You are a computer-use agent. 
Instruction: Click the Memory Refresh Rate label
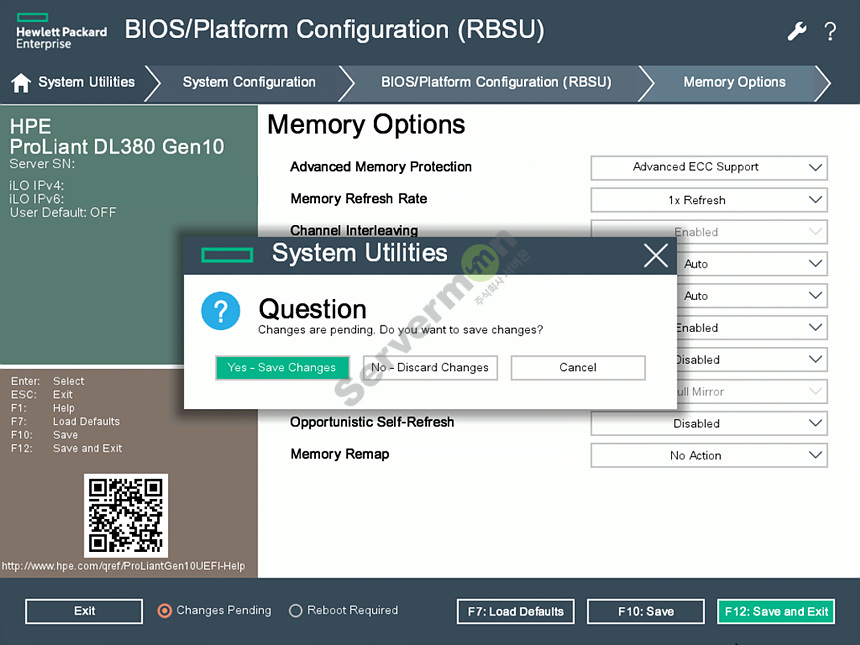click(x=359, y=199)
